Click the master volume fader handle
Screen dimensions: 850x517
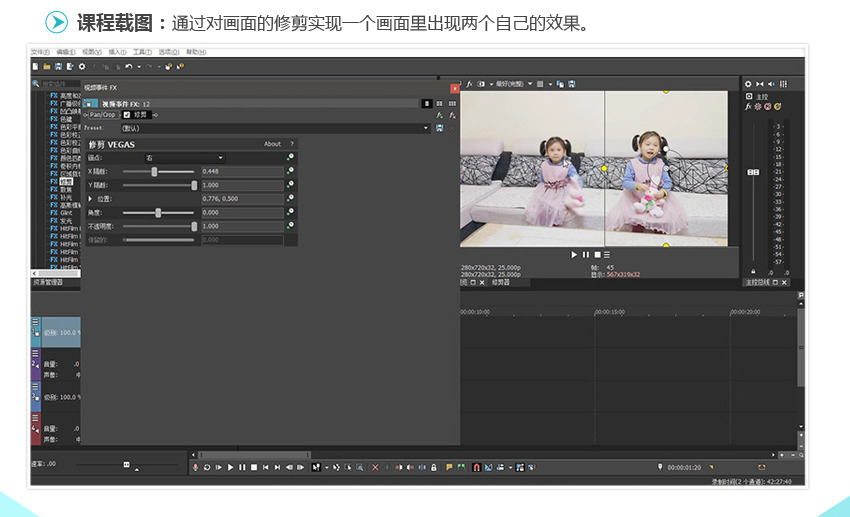754,172
